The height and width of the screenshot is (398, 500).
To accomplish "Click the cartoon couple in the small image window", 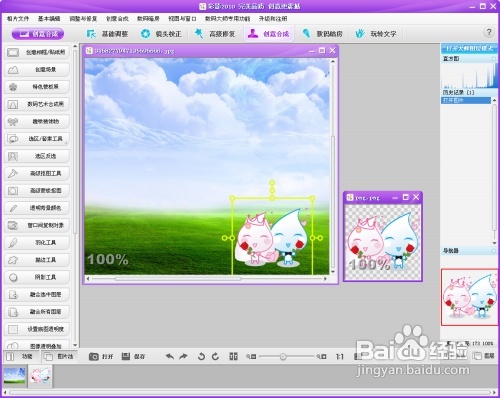I will [383, 242].
